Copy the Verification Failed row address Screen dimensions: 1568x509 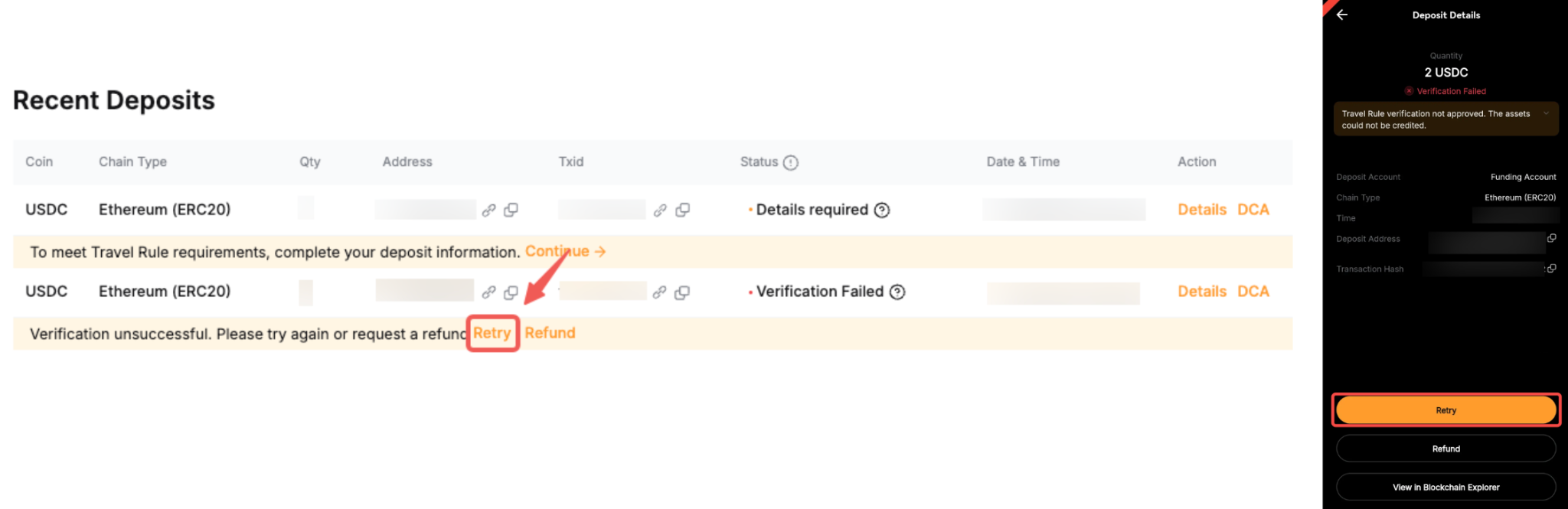[511, 292]
